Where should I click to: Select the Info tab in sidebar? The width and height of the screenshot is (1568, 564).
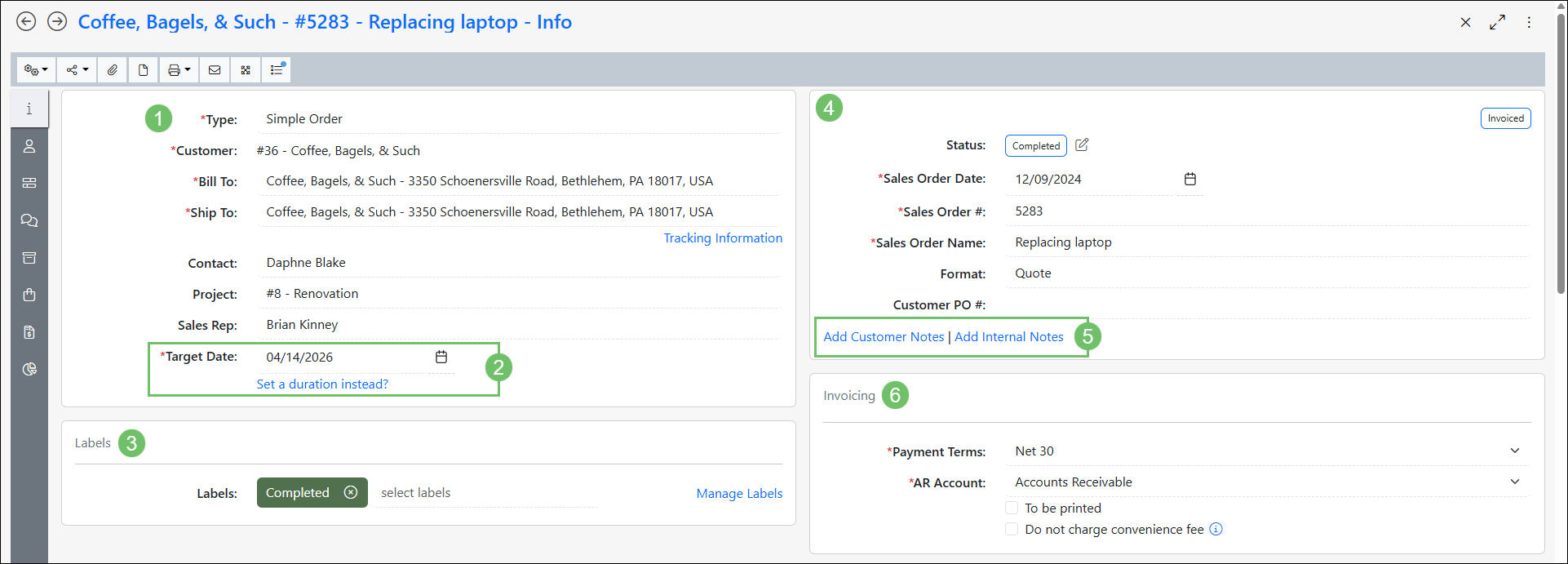pyautogui.click(x=29, y=109)
